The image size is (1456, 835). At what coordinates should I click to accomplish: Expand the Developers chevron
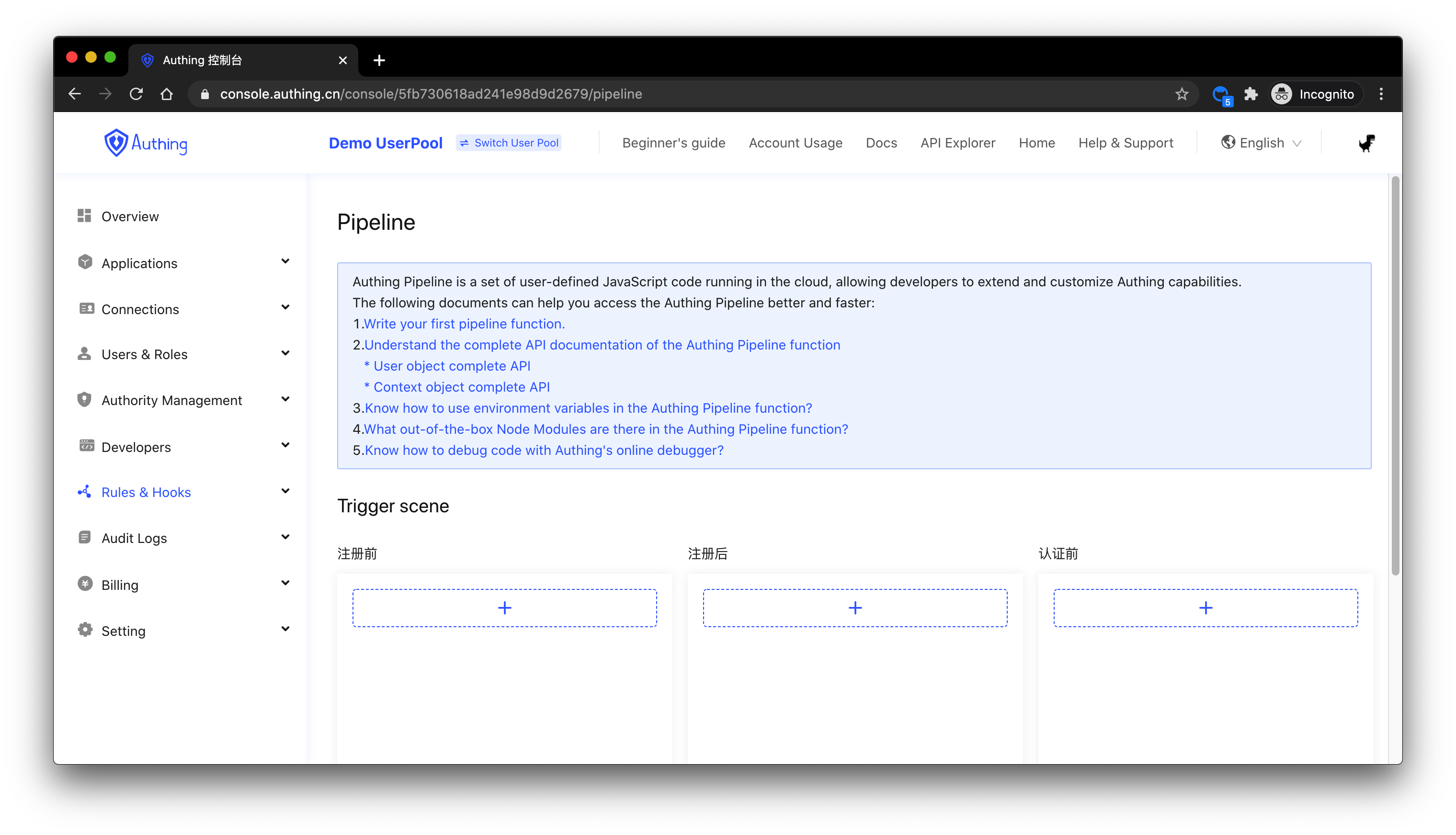point(285,445)
